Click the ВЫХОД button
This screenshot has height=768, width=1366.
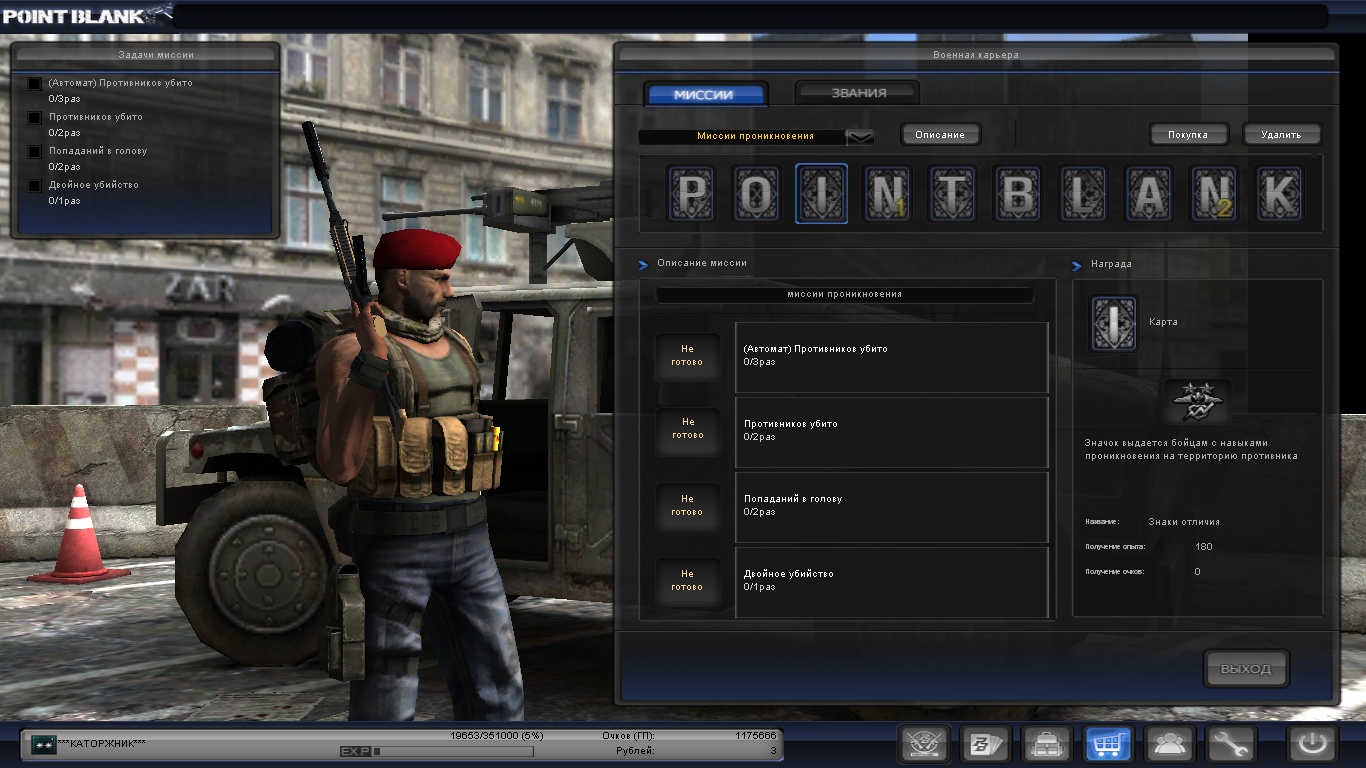click(x=1246, y=669)
